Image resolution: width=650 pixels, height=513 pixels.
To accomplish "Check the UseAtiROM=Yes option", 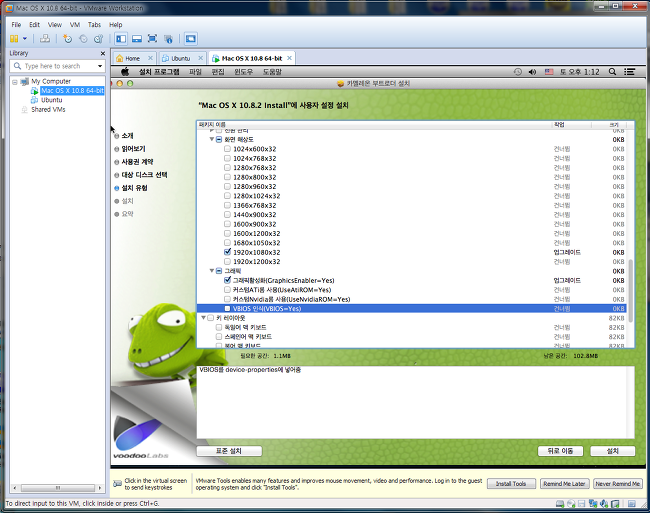I will (227, 290).
